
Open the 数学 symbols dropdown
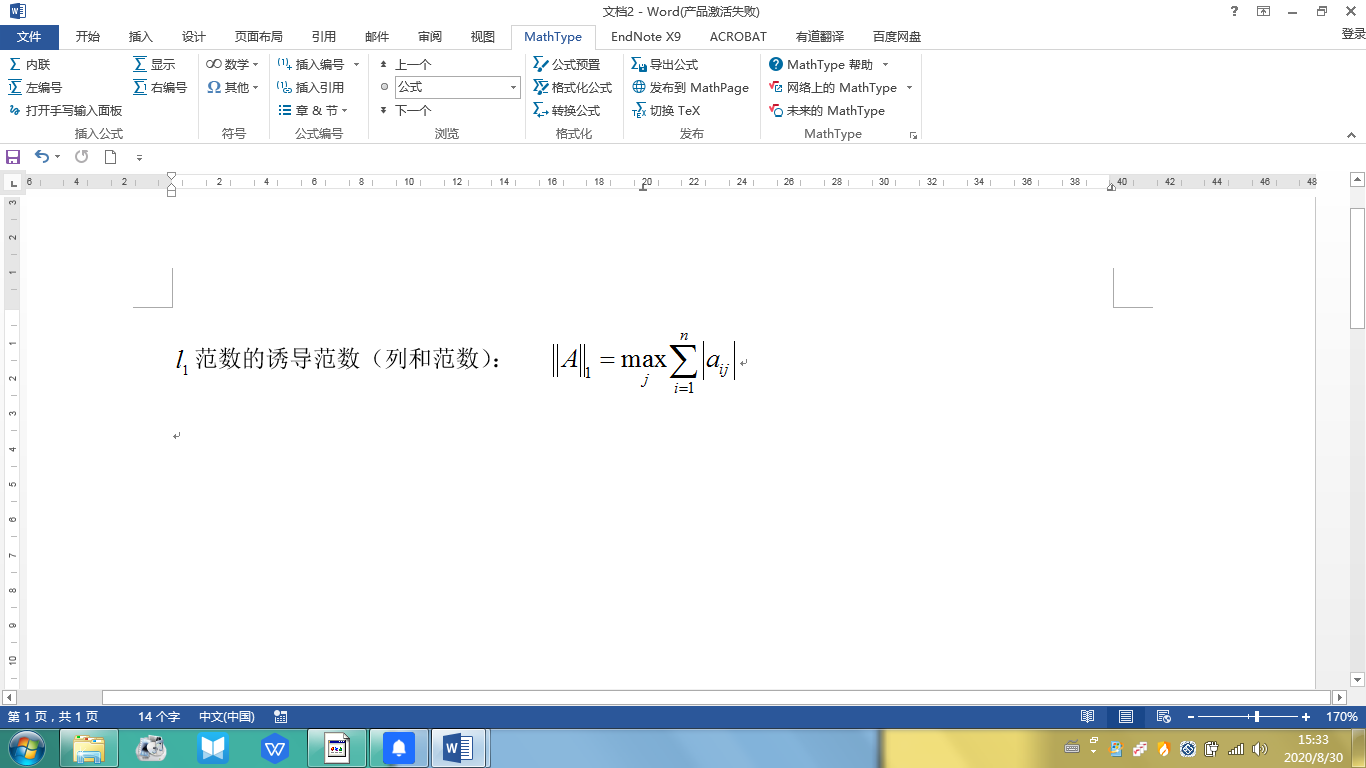(x=232, y=64)
